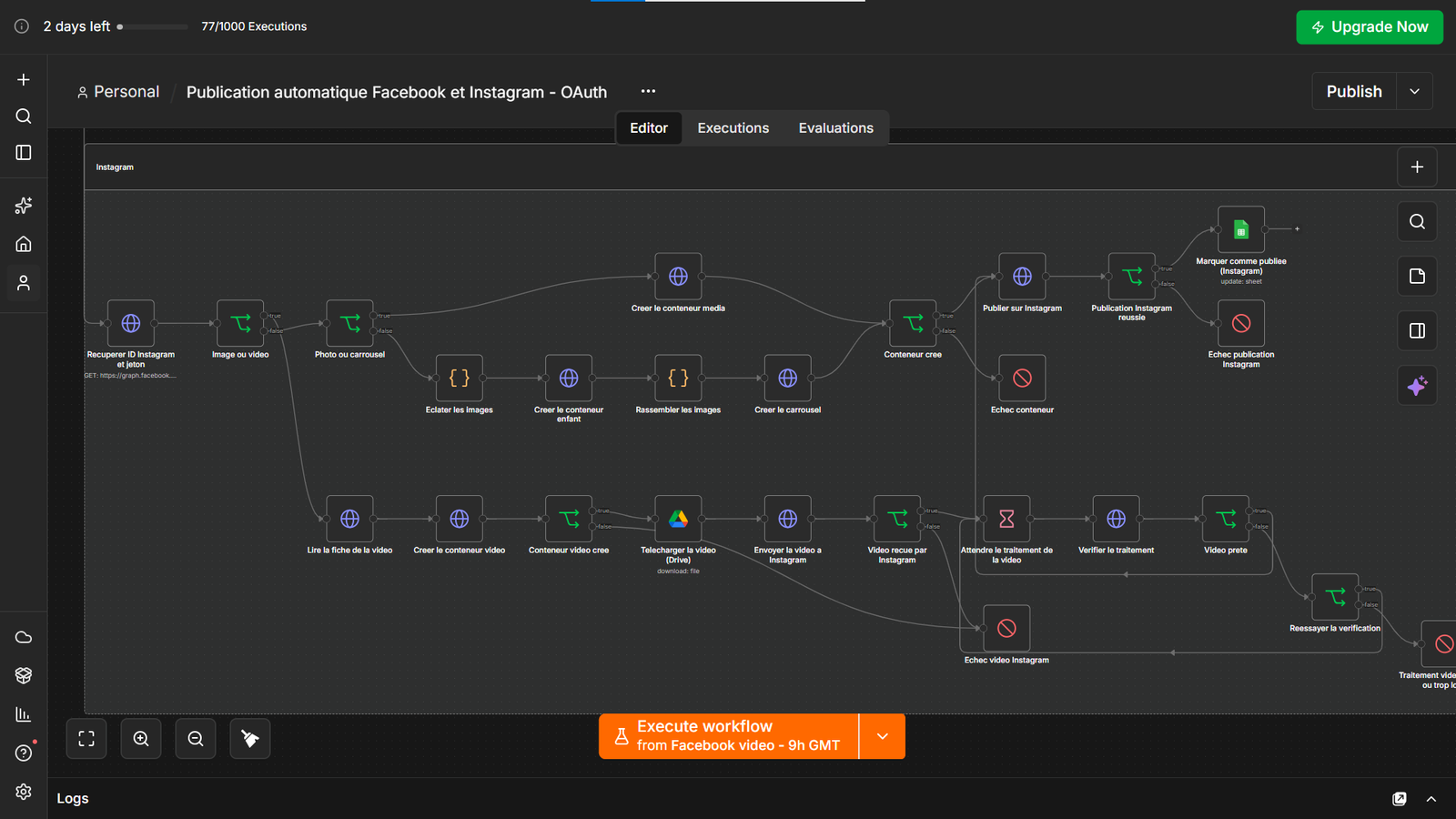The height and width of the screenshot is (819, 1456).
Task: Open search from left sidebar magnifier
Action: click(x=24, y=116)
